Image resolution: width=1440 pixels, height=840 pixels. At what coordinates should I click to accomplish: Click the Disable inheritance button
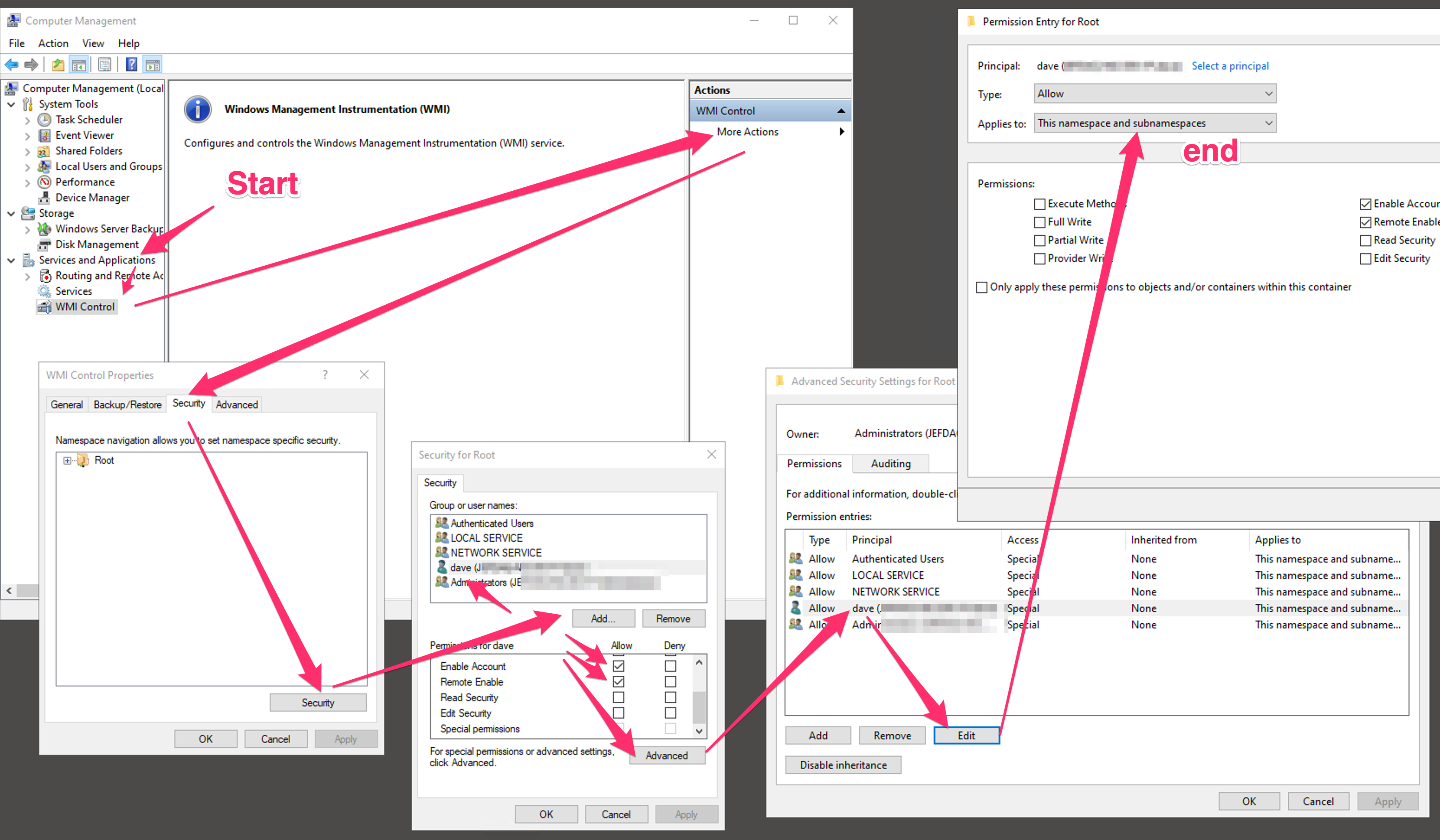842,765
